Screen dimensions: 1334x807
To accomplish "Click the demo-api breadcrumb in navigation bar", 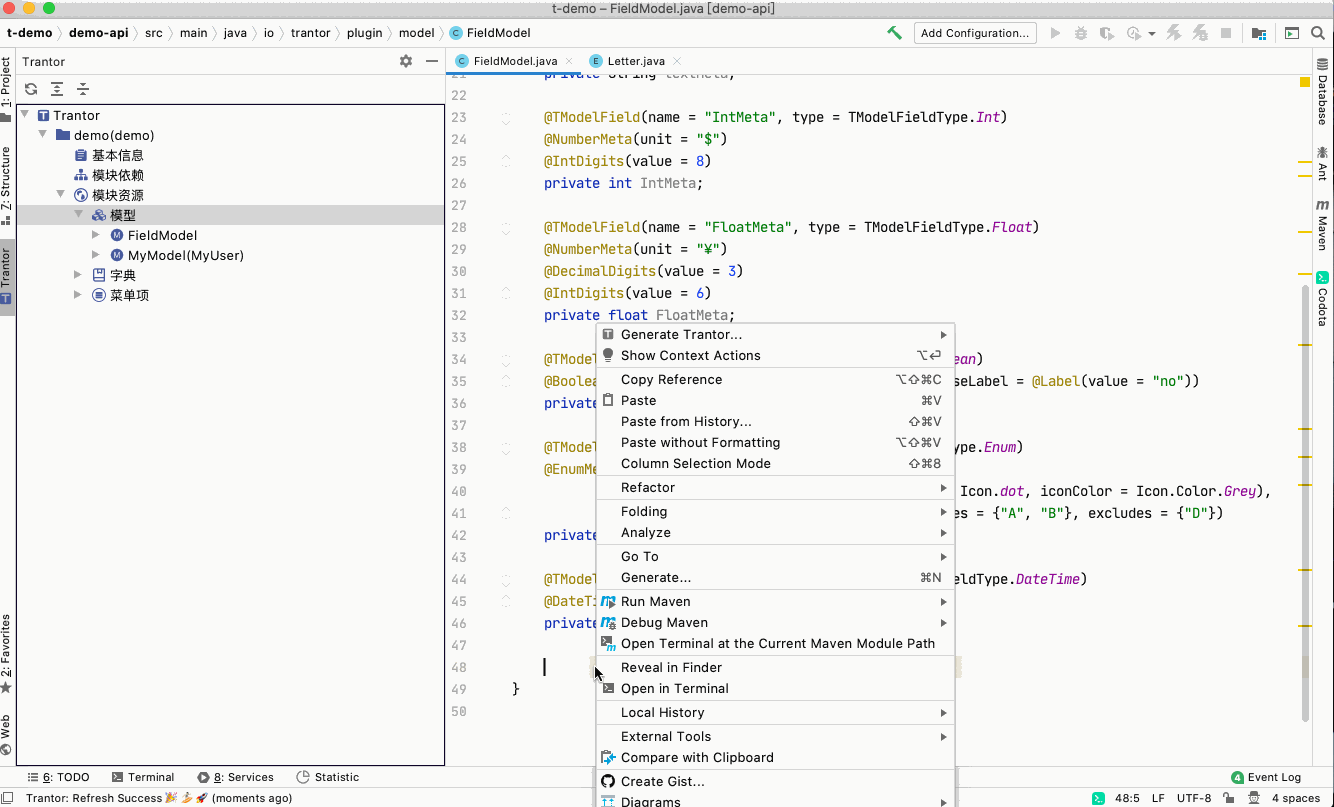I will (98, 33).
